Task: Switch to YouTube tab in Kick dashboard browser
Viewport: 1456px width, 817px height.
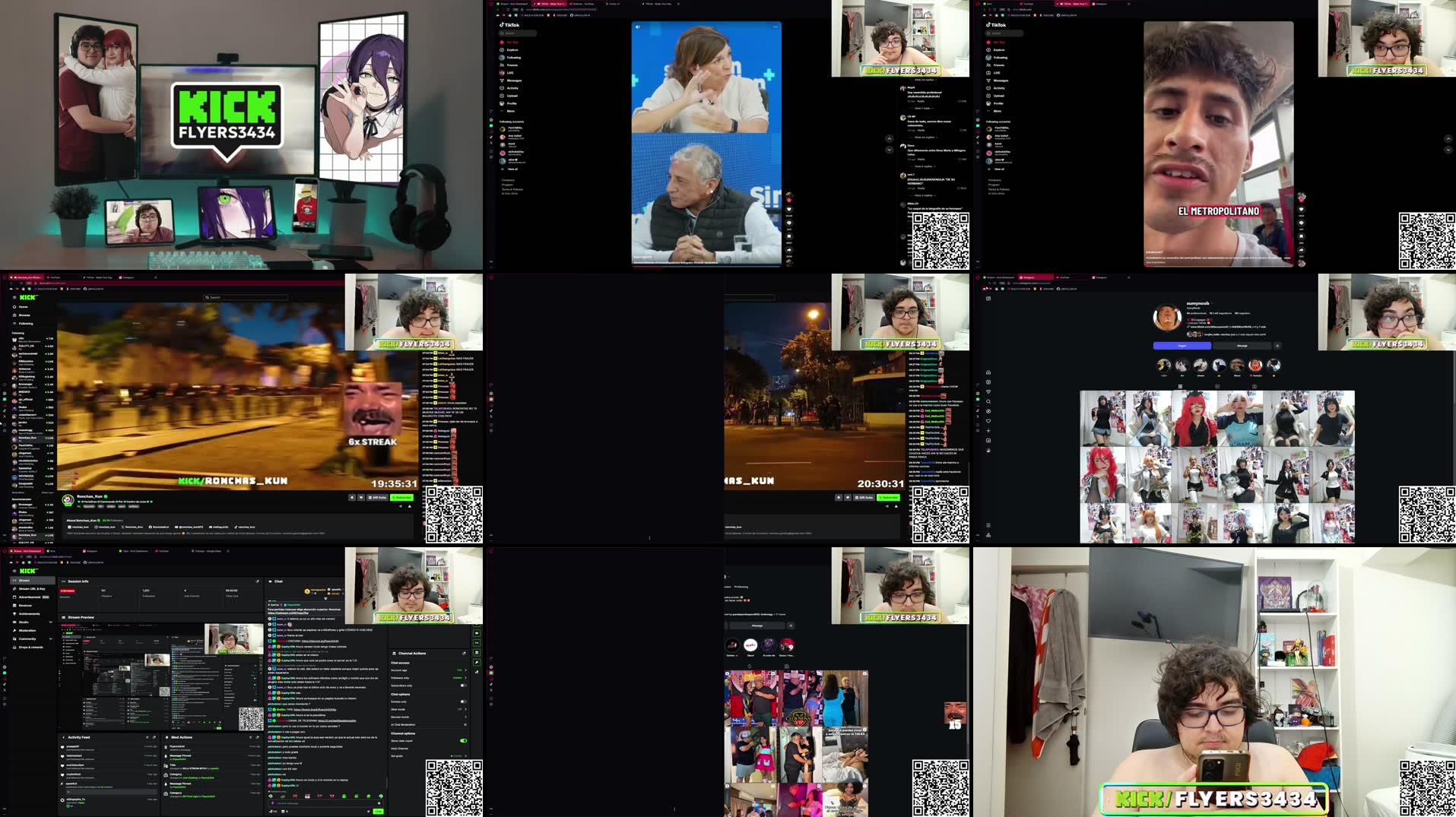Action: pyautogui.click(x=163, y=551)
